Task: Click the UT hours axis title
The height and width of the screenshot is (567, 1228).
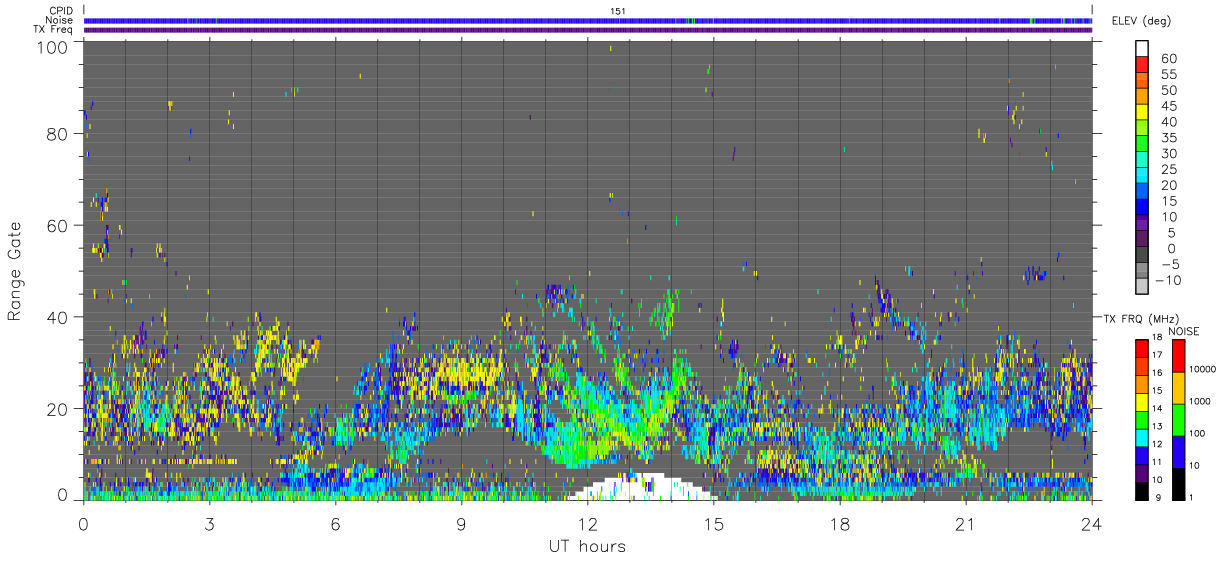Action: click(587, 546)
